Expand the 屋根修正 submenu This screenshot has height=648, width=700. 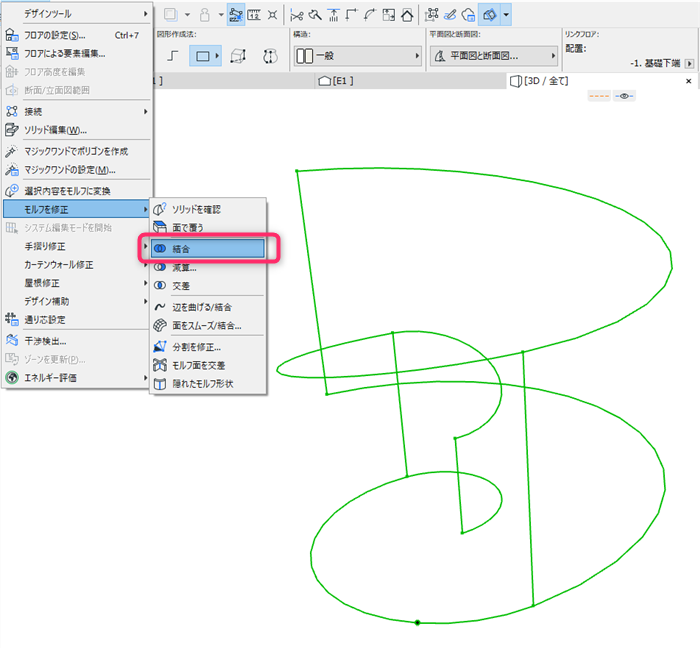[77, 282]
